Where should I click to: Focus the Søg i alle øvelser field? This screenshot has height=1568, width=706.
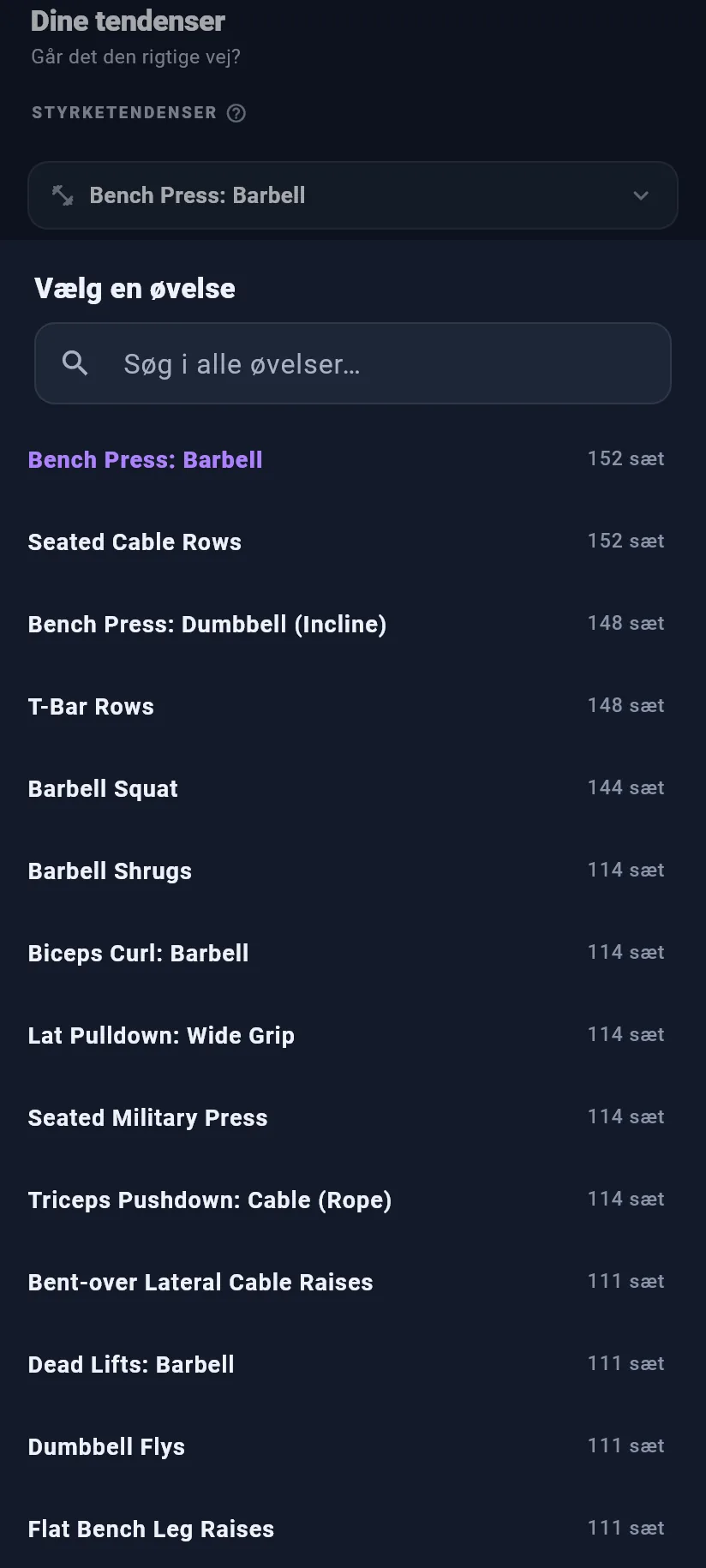click(x=353, y=363)
